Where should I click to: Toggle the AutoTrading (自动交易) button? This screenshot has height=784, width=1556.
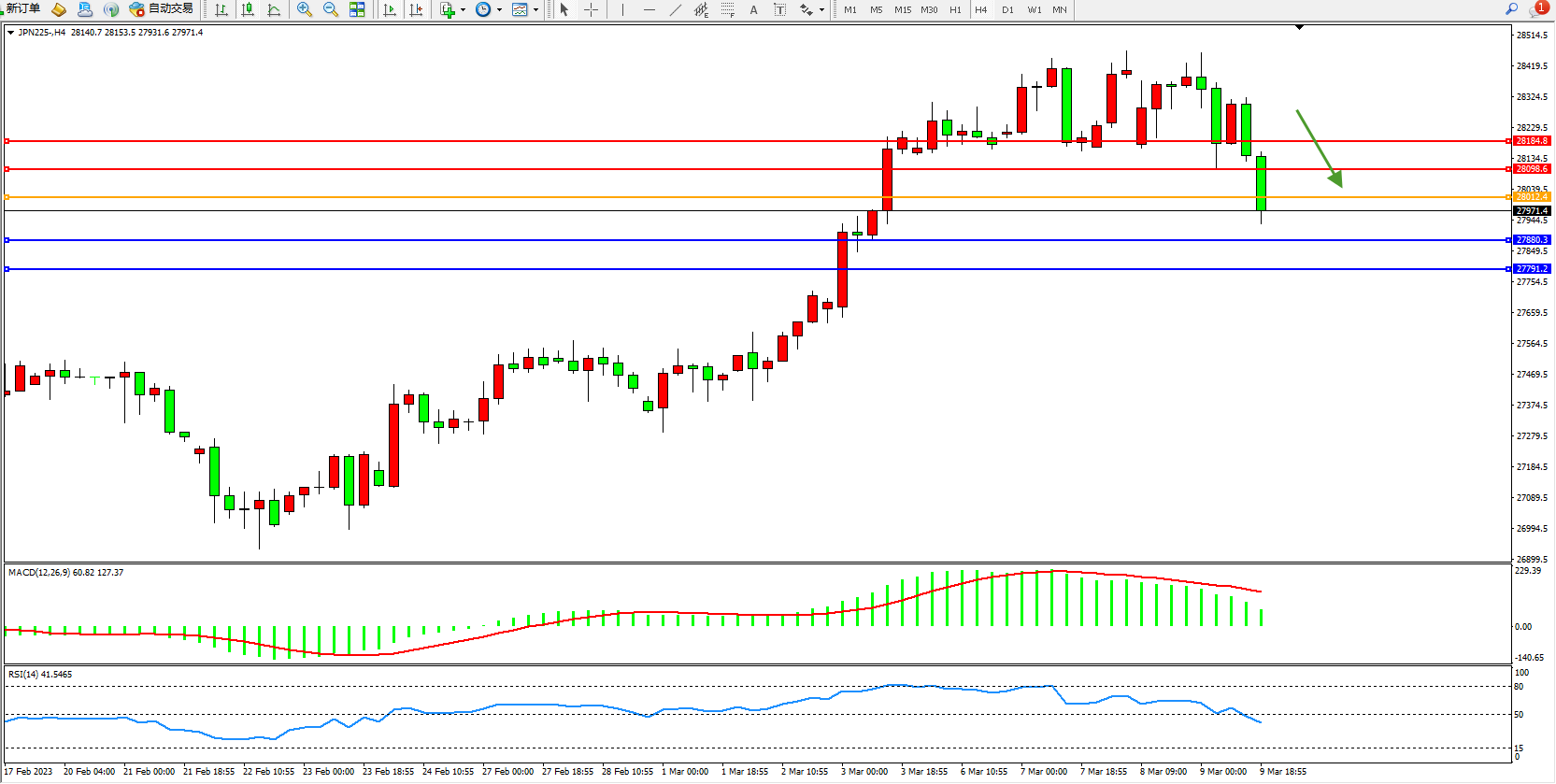162,9
